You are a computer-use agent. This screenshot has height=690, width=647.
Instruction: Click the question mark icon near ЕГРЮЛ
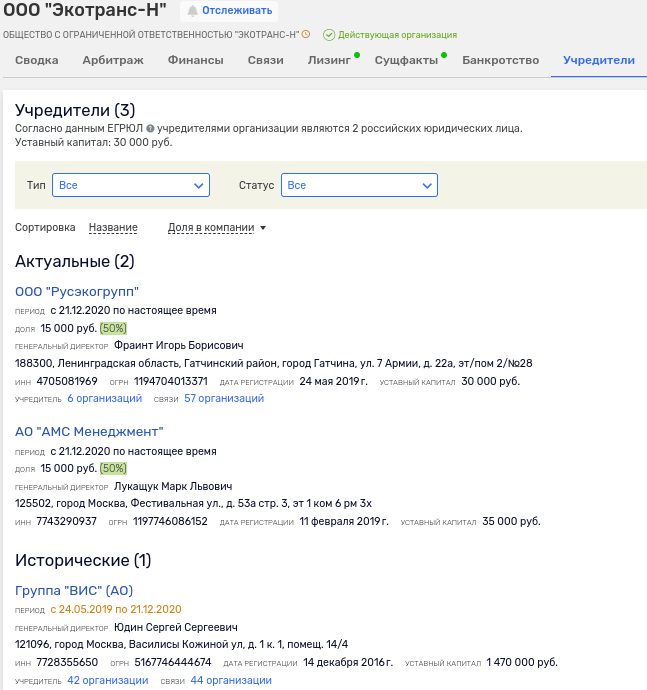(x=150, y=128)
